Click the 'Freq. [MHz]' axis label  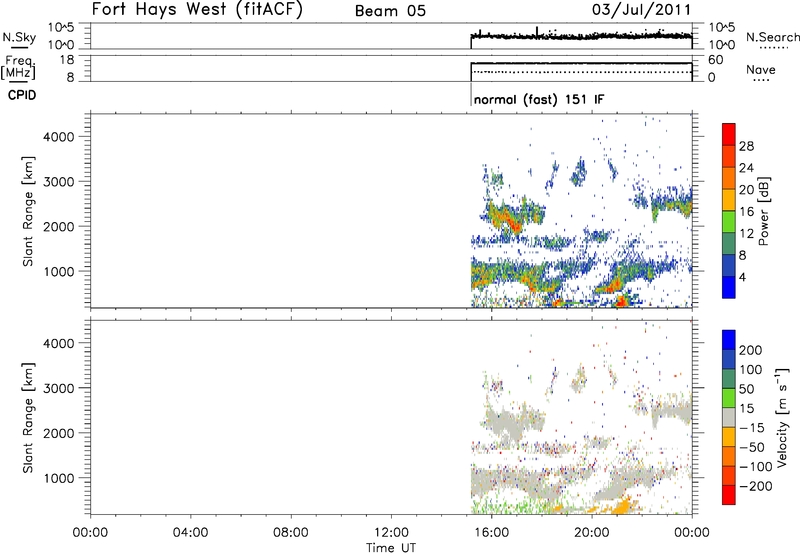point(18,68)
